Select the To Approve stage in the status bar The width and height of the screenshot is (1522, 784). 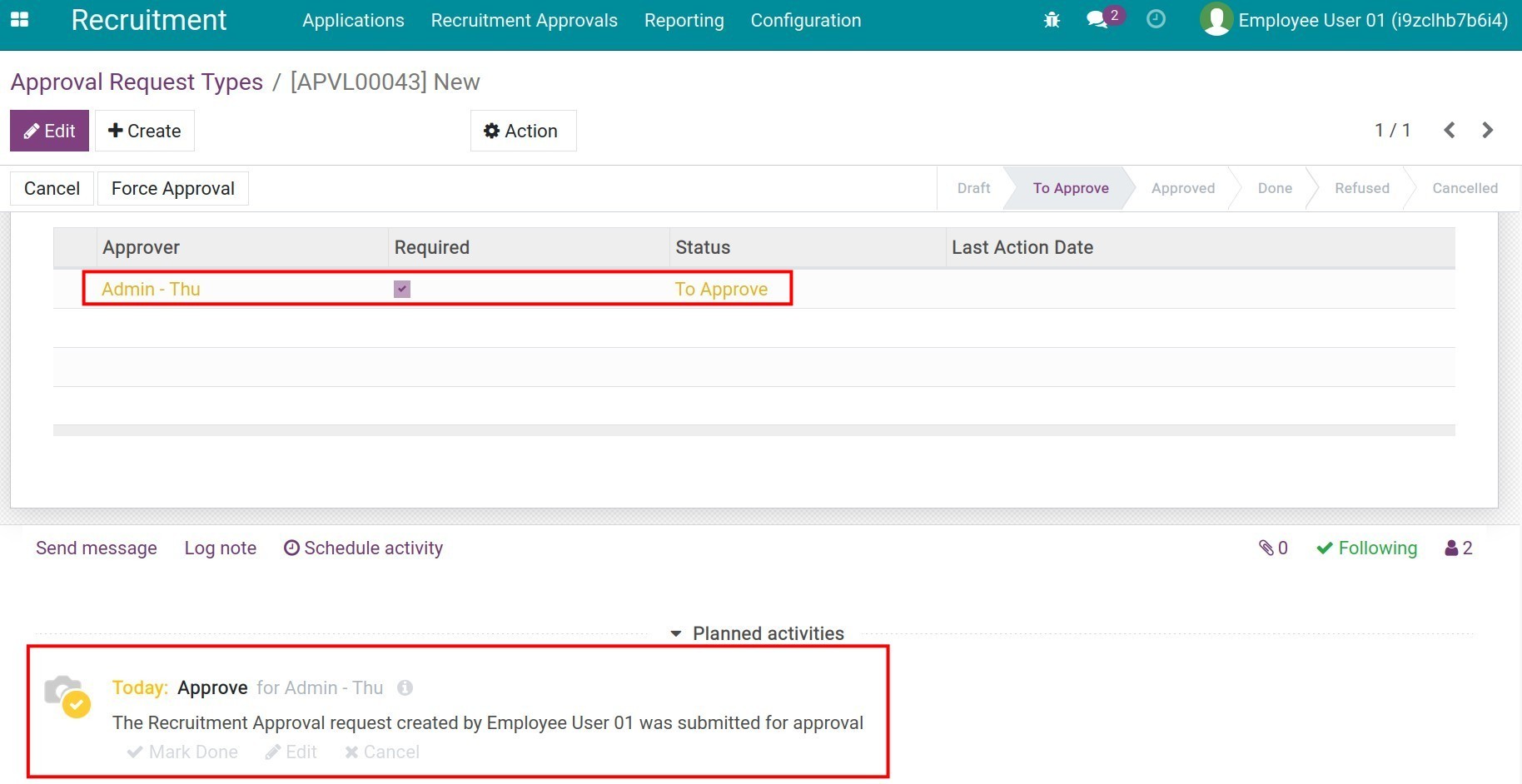pyautogui.click(x=1071, y=188)
